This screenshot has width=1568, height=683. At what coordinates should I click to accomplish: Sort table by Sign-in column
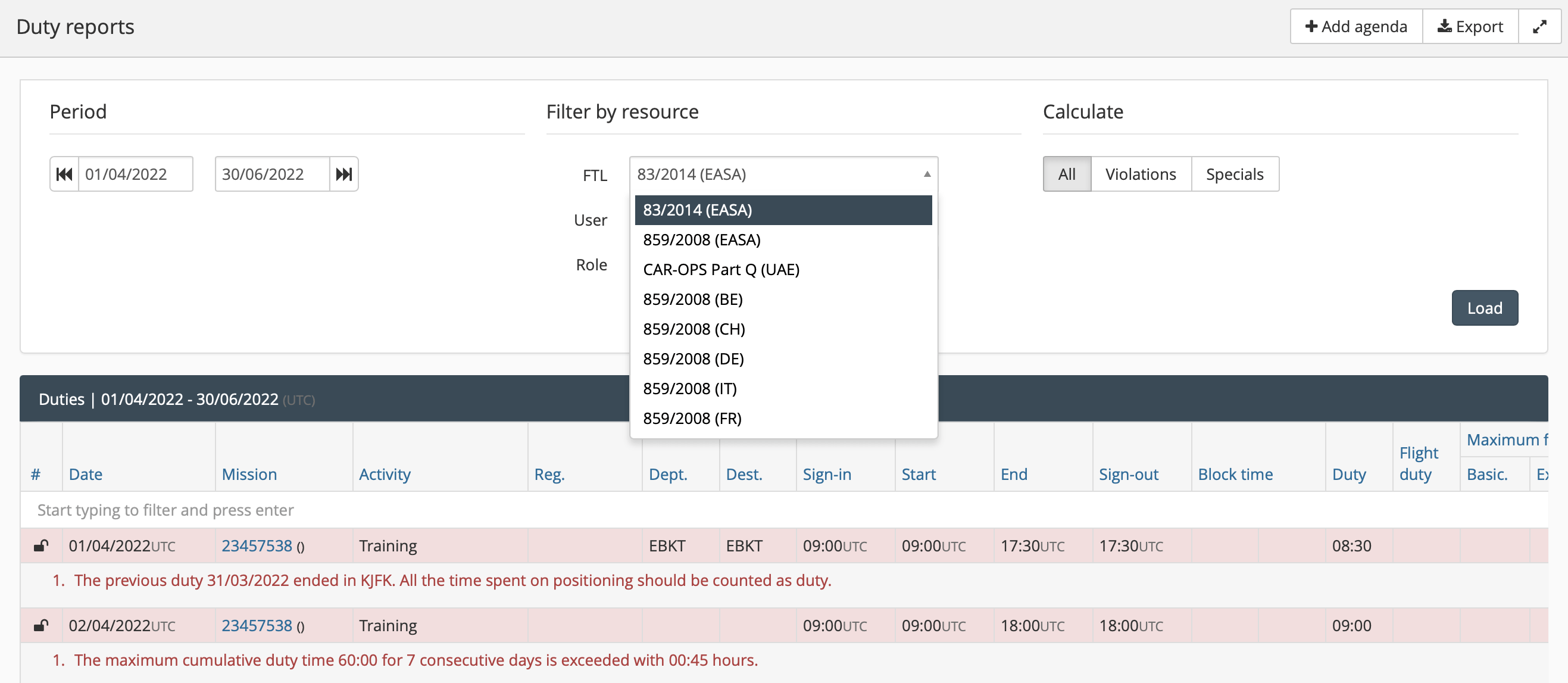[x=827, y=474]
